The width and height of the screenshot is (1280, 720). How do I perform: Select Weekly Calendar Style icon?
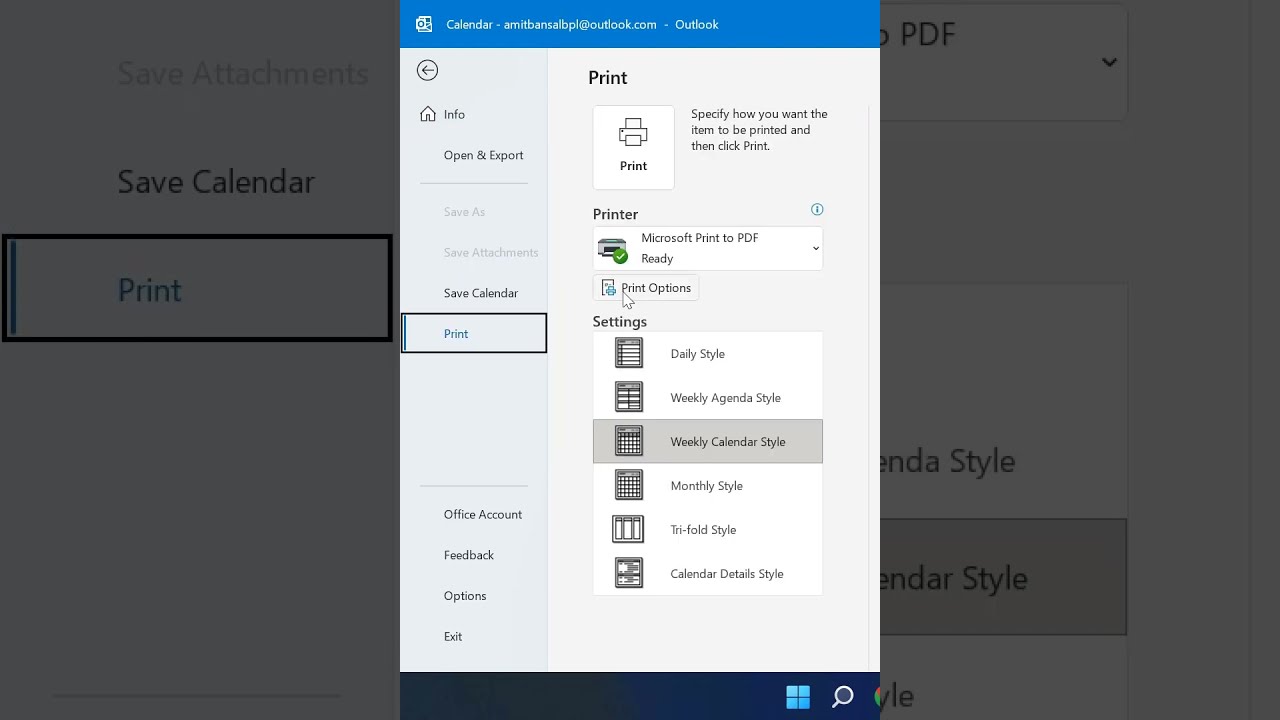tap(629, 441)
